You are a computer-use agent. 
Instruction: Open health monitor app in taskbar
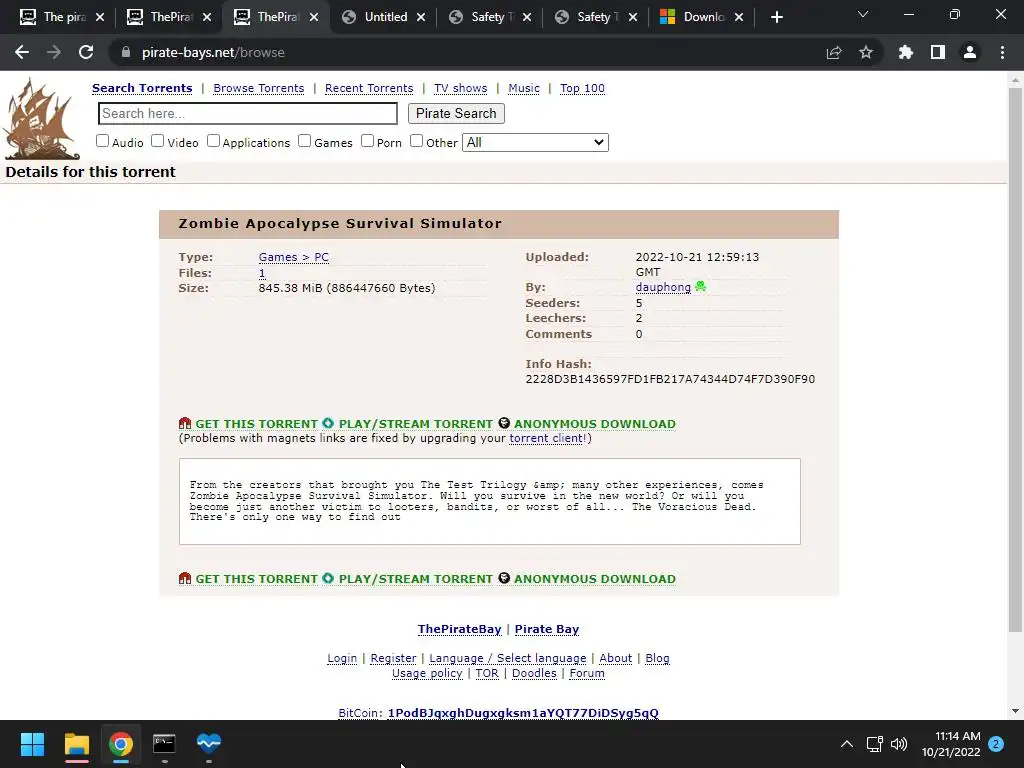[x=209, y=743]
